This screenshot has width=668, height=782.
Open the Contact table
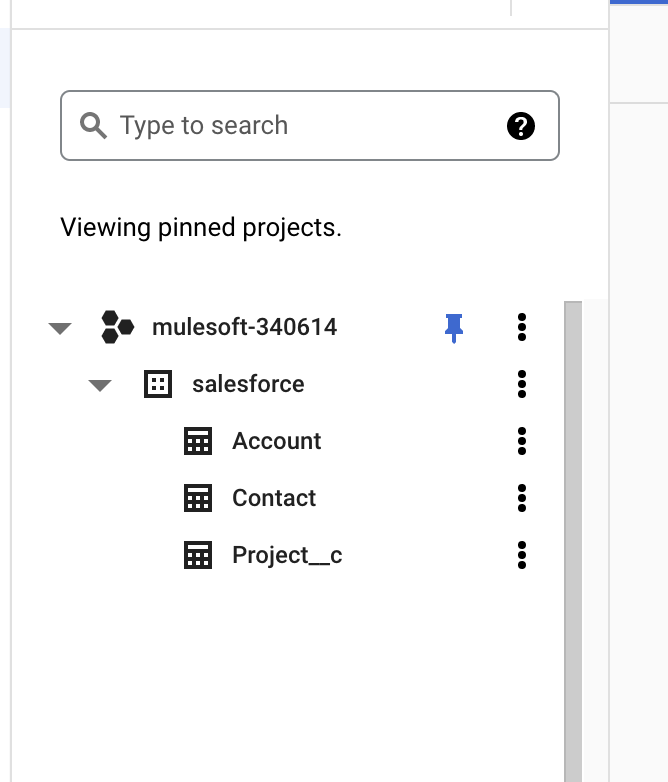click(x=274, y=498)
